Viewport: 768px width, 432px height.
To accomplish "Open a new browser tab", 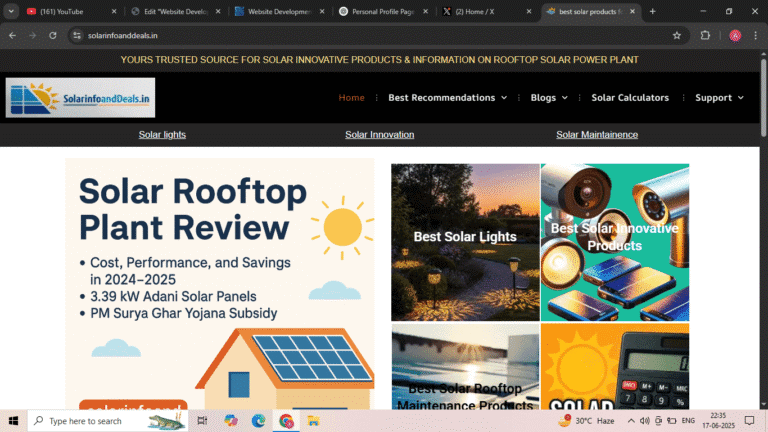I will (x=653, y=11).
